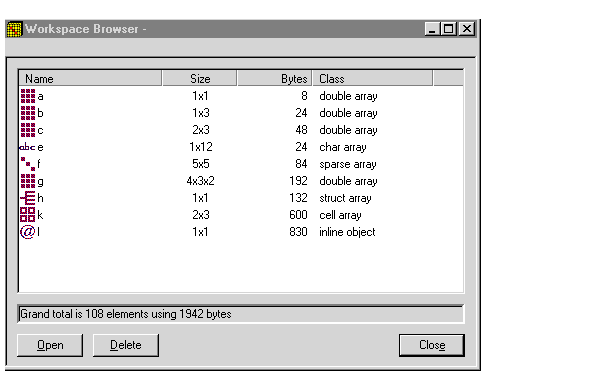The image size is (600, 383).
Task: Sort by the Class column header
Action: 373,78
